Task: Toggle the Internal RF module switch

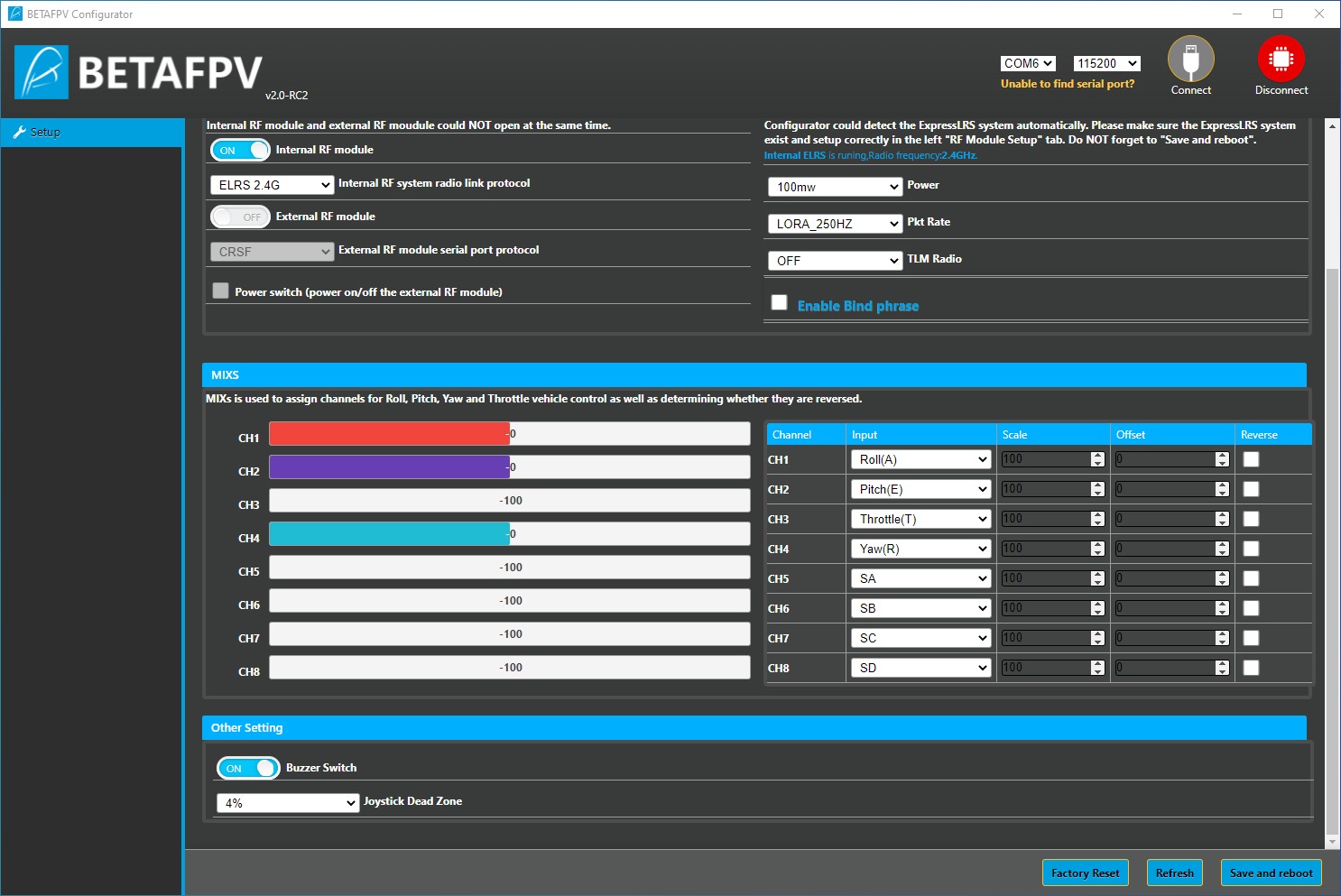Action: point(240,150)
